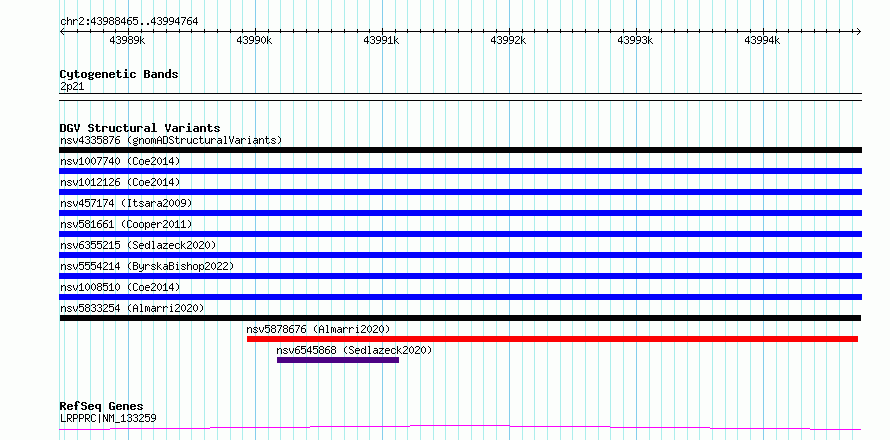
Task: Click the left arrowhead of the ruler
Action: click(x=62, y=31)
